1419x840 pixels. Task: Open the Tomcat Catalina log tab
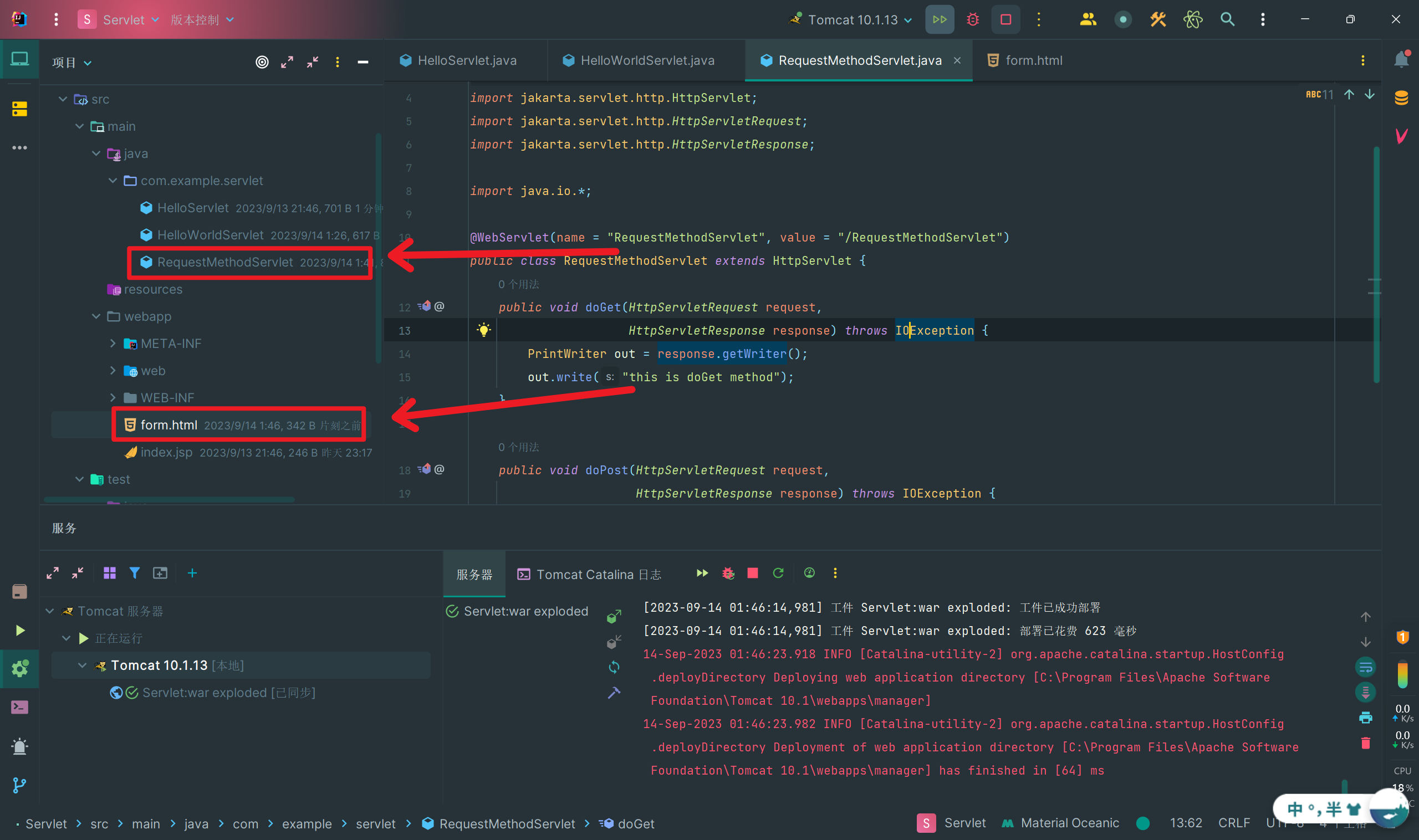pos(589,575)
